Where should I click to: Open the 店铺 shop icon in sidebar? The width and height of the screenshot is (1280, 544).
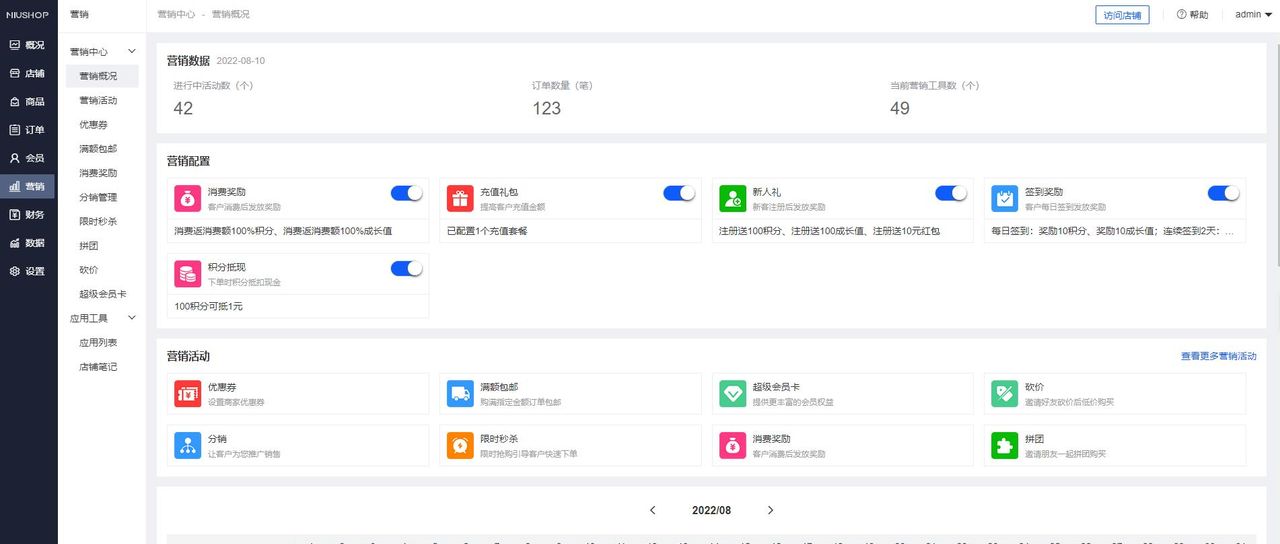coord(14,73)
